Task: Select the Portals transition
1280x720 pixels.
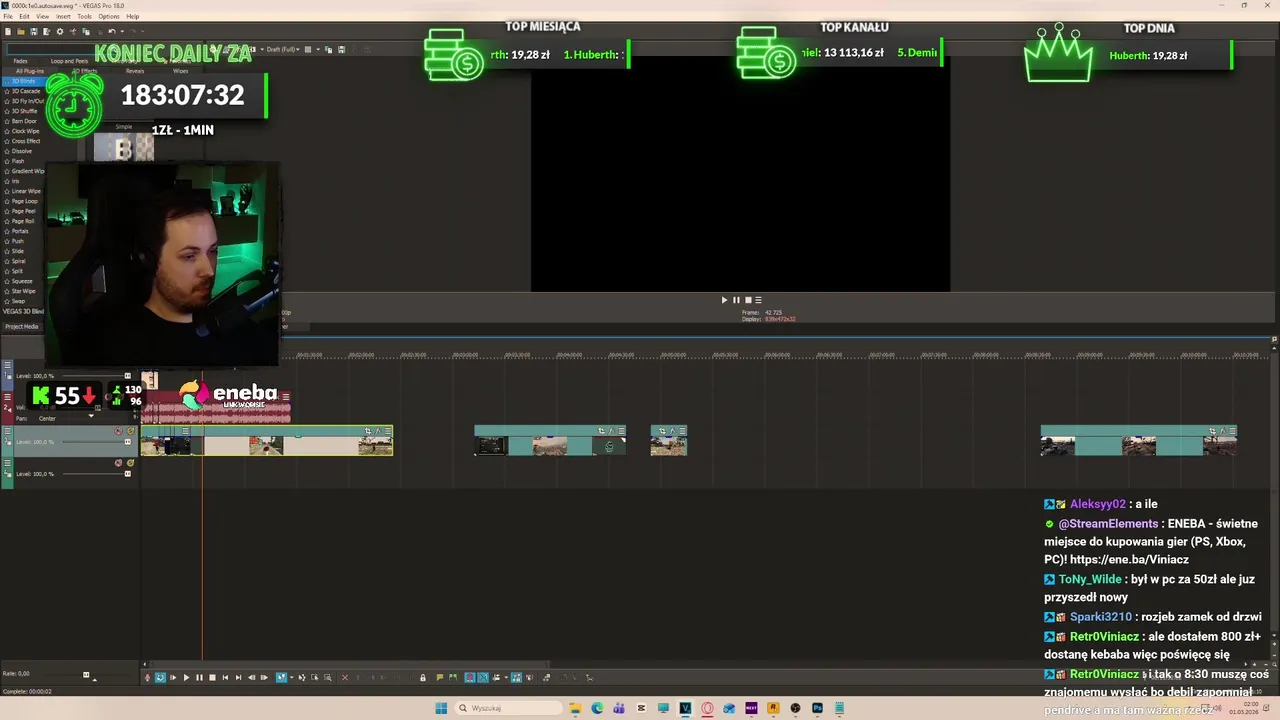Action: coord(18,231)
